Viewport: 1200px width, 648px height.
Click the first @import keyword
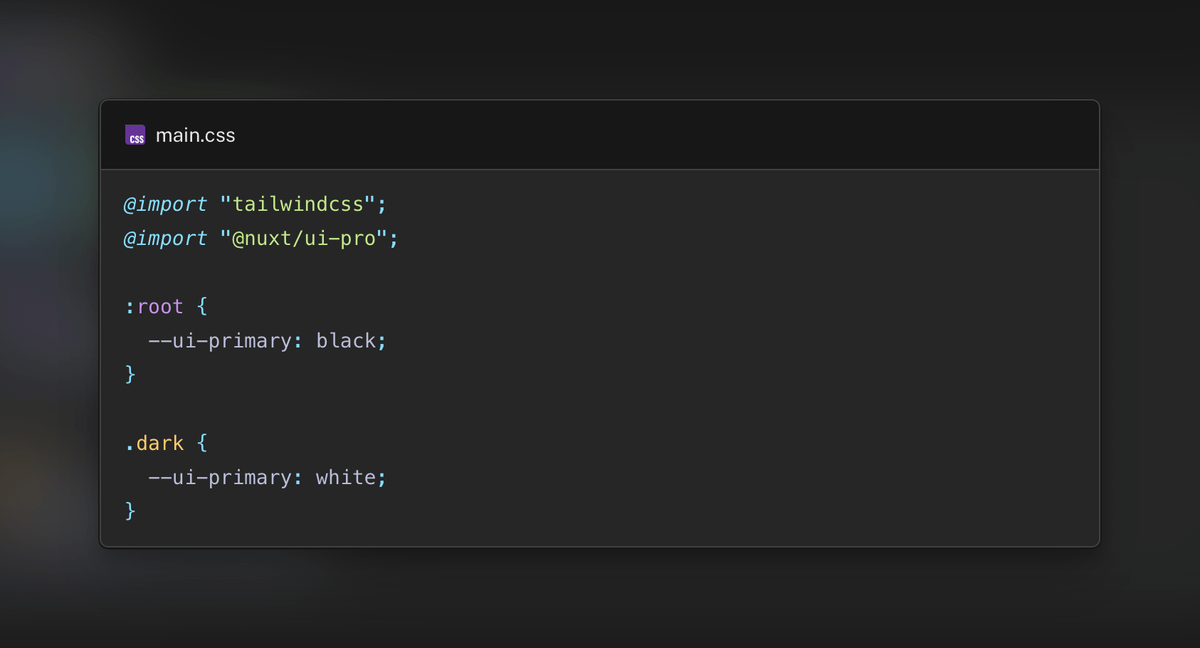[x=165, y=205]
